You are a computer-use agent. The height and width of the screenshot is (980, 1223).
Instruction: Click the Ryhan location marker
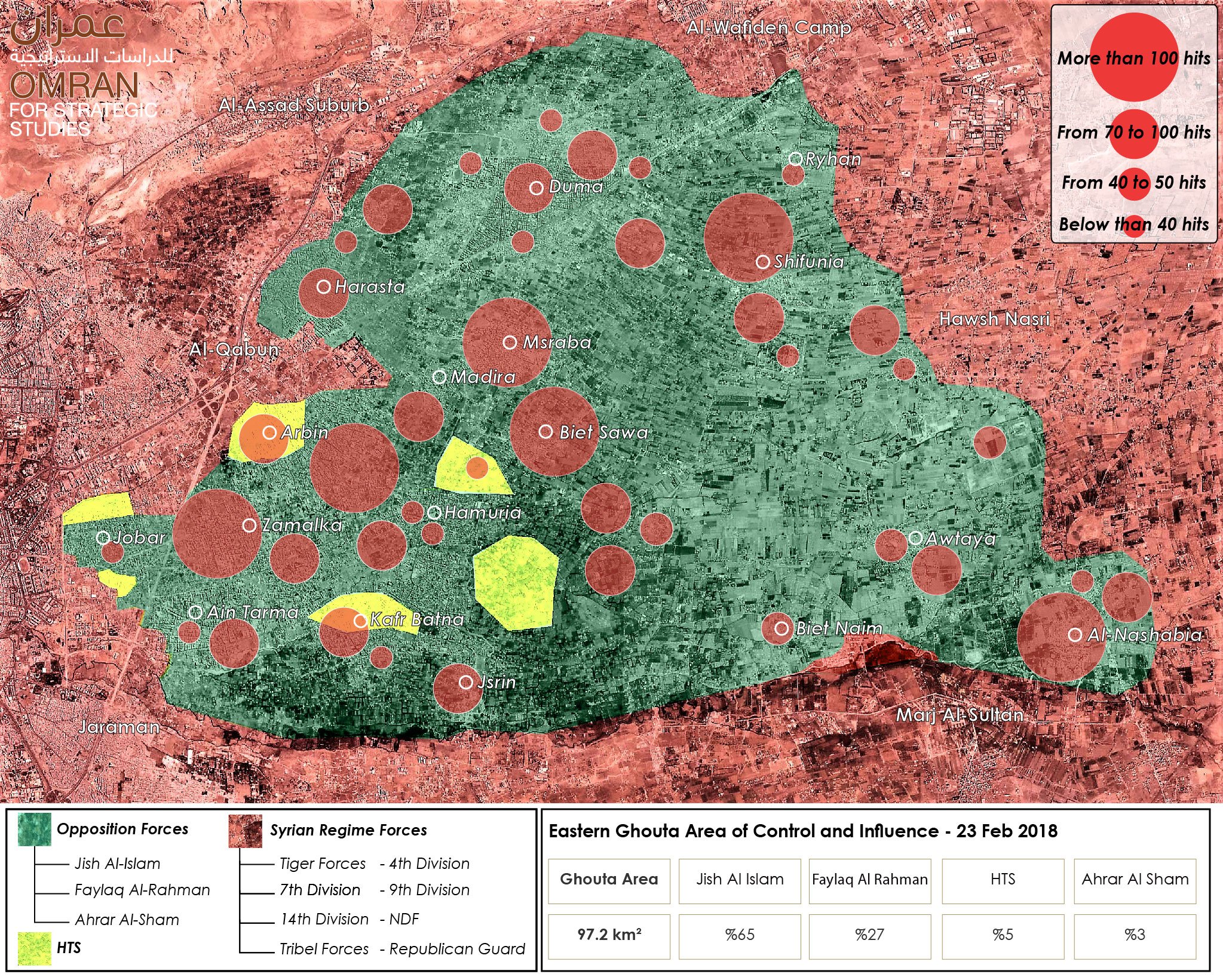795,158
